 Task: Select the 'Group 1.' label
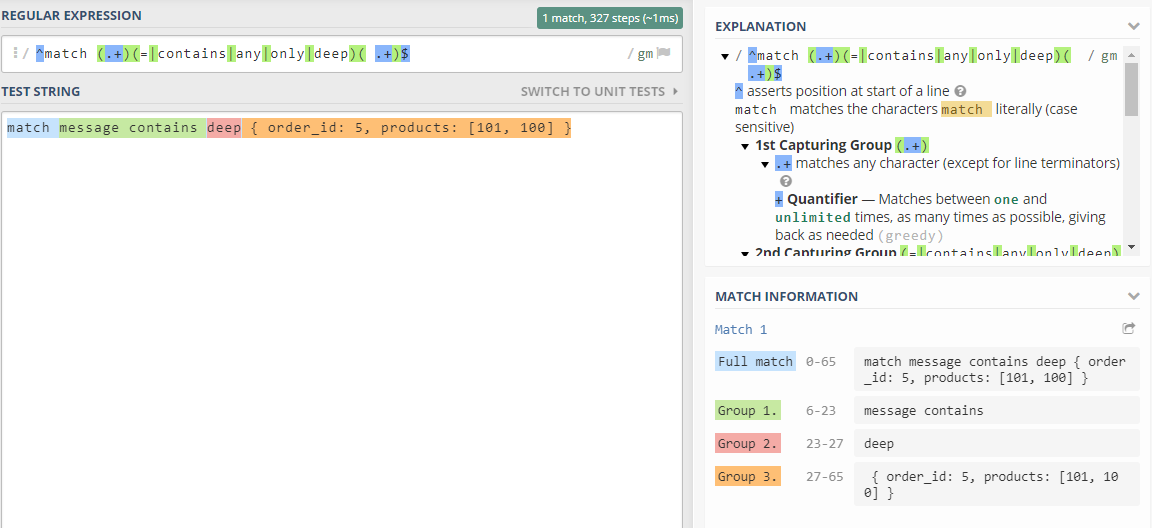click(748, 411)
